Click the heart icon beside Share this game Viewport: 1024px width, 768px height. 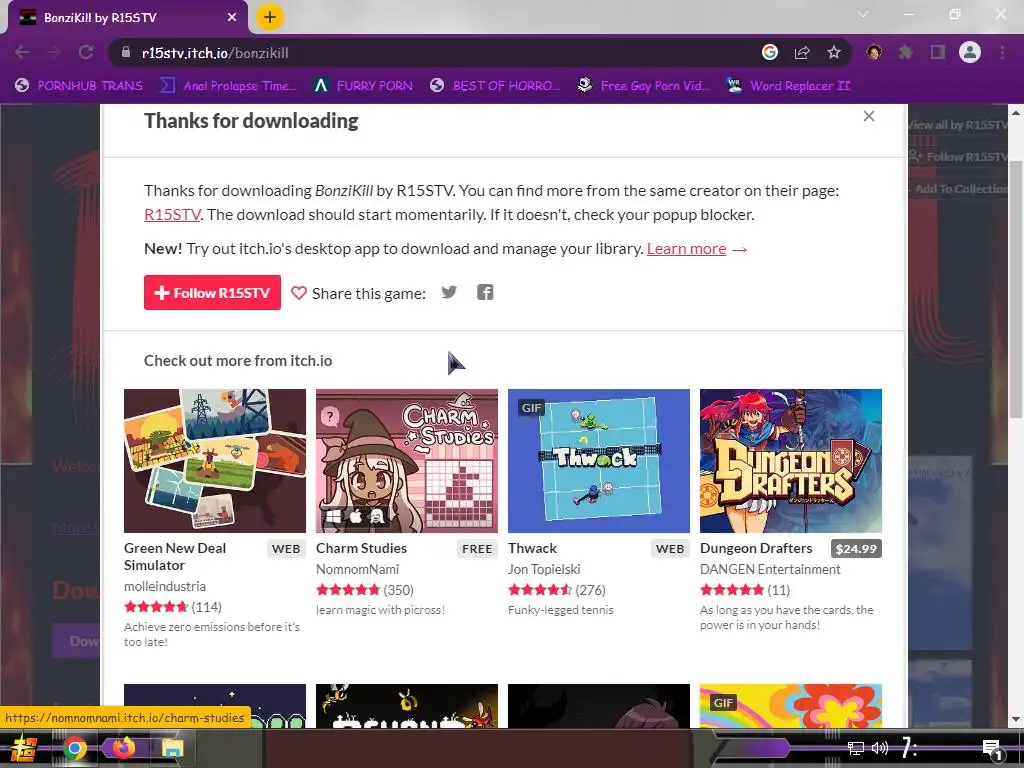[298, 293]
